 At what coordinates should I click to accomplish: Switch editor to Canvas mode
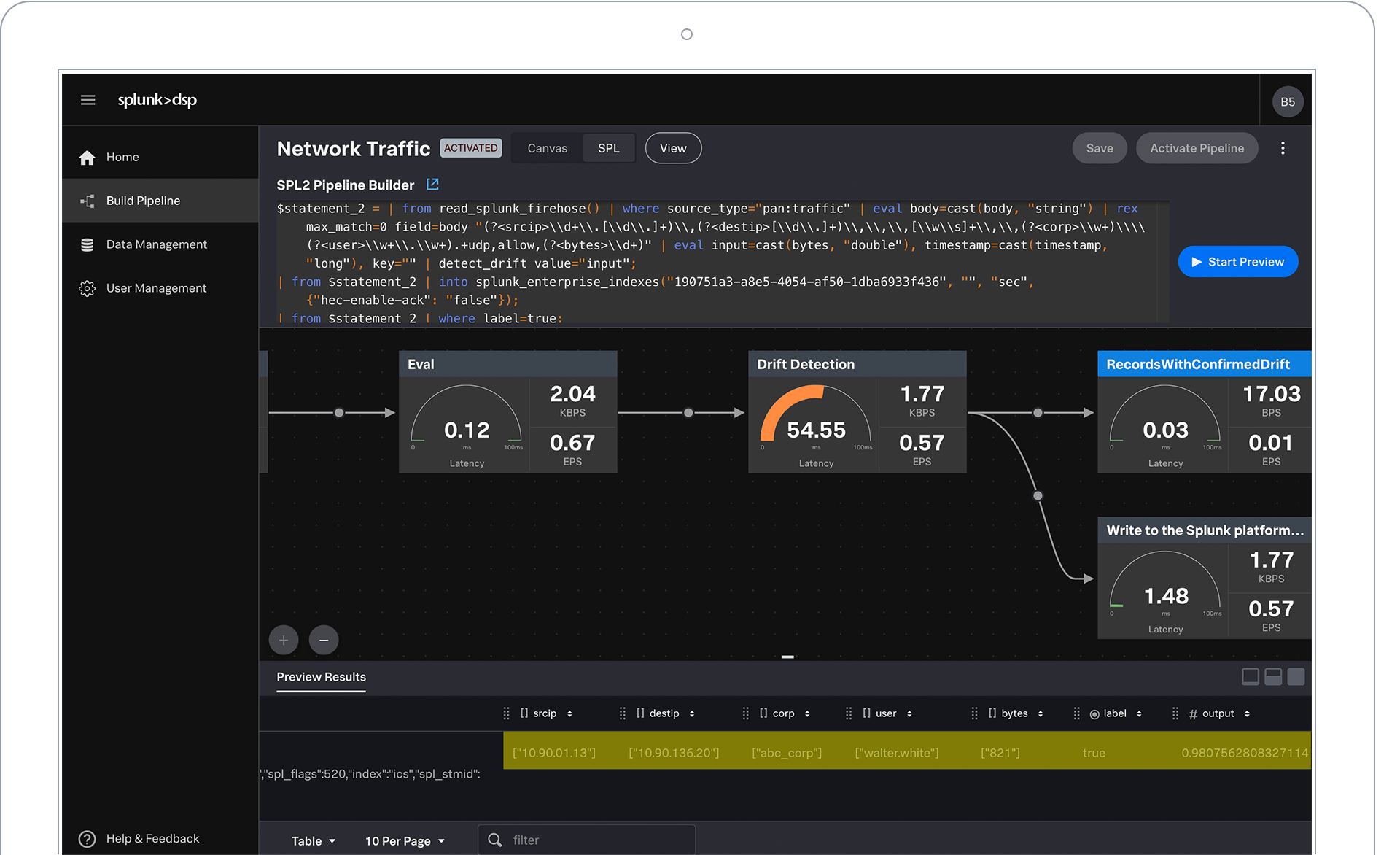point(547,148)
